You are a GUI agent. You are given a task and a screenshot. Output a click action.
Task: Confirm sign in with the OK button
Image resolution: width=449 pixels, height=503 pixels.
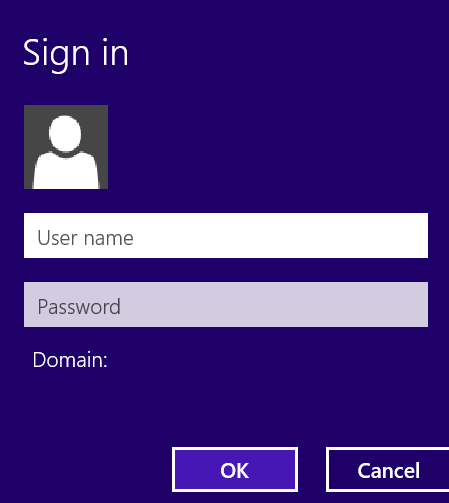point(235,469)
